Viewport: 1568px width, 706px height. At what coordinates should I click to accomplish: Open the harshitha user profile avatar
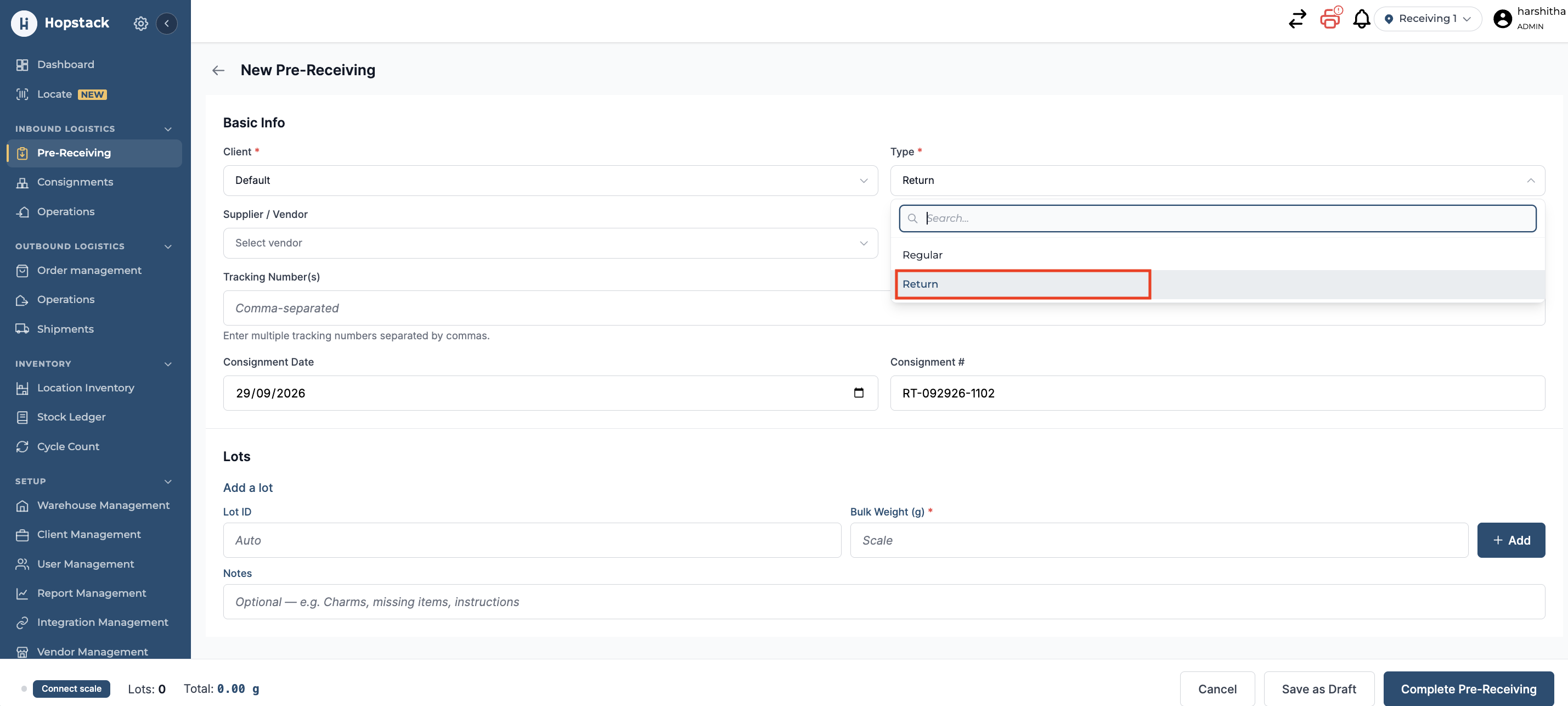(x=1502, y=19)
